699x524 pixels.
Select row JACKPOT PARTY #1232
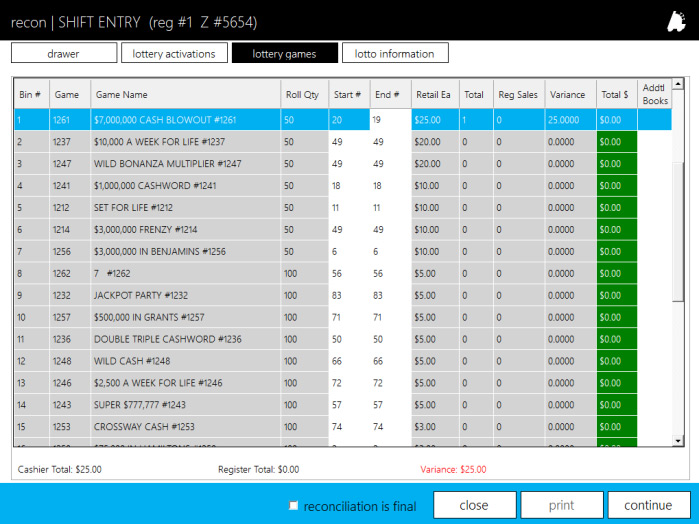tap(342, 295)
